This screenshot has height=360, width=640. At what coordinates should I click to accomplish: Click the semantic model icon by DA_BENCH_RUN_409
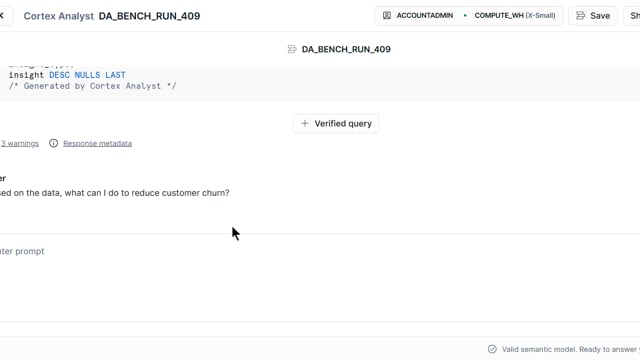(x=292, y=49)
